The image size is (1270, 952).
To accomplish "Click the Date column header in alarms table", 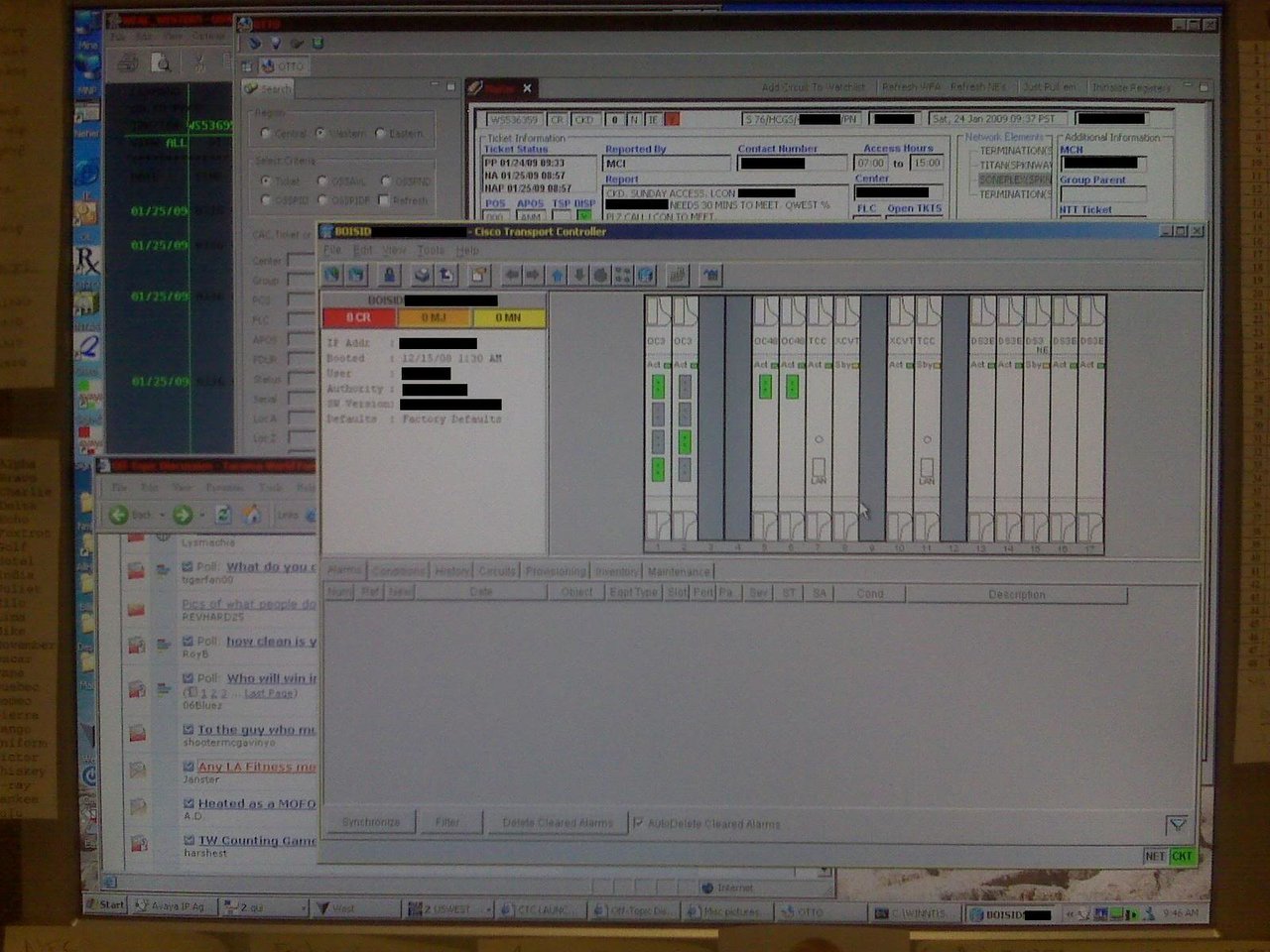I will click(481, 593).
